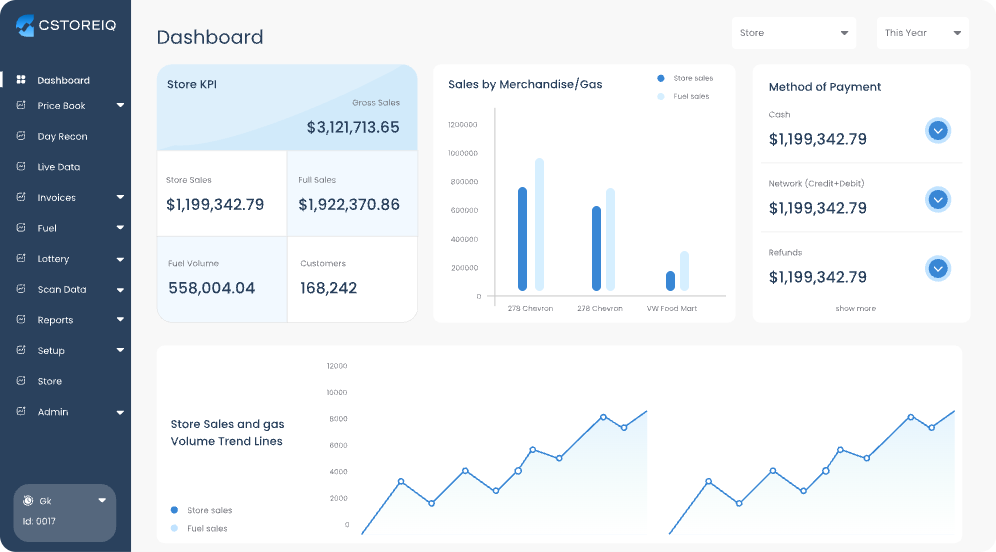Viewport: 996px width, 552px height.
Task: Click the Lottery sidebar icon
Action: [21, 258]
